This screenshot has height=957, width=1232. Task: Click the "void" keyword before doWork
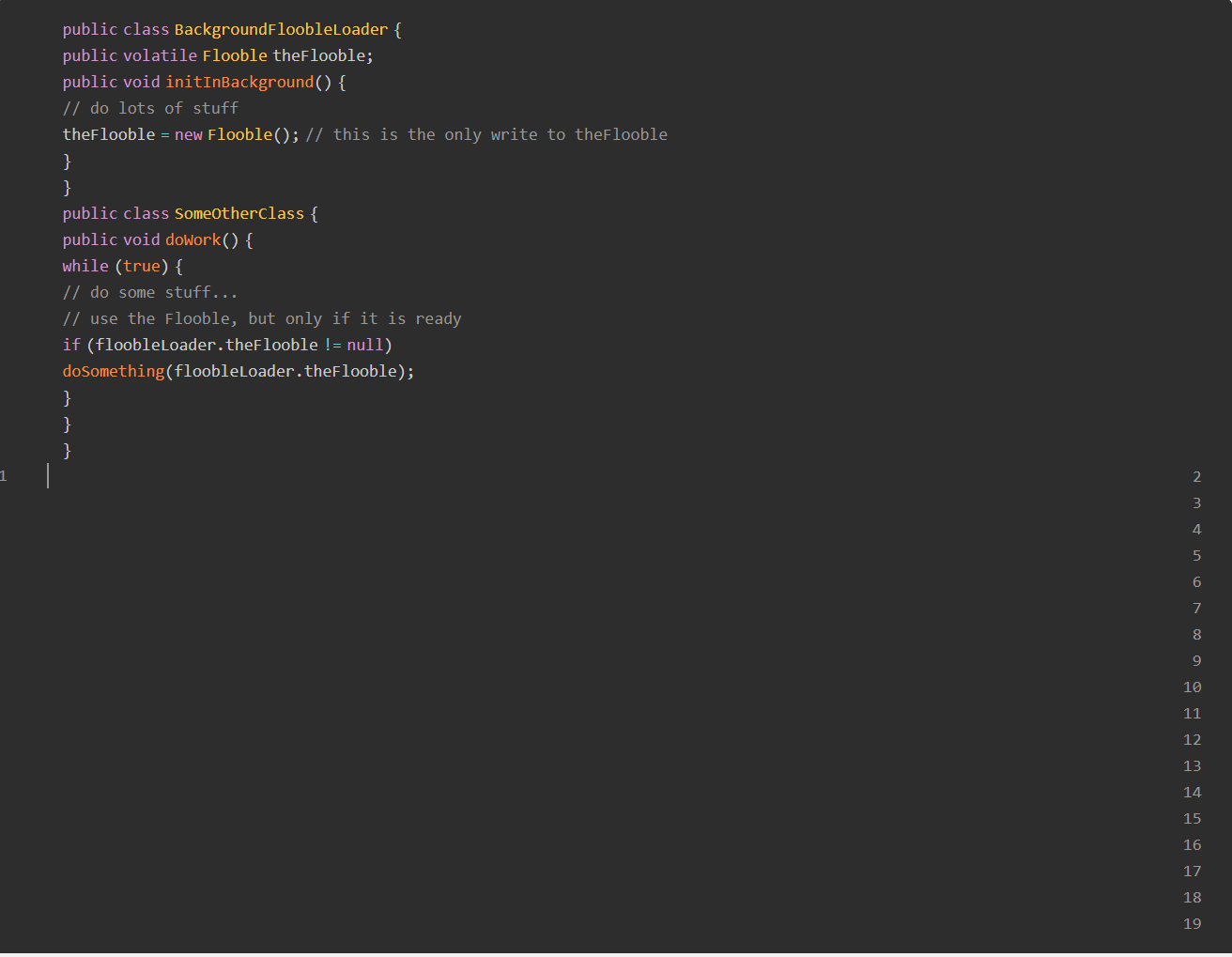(x=142, y=239)
